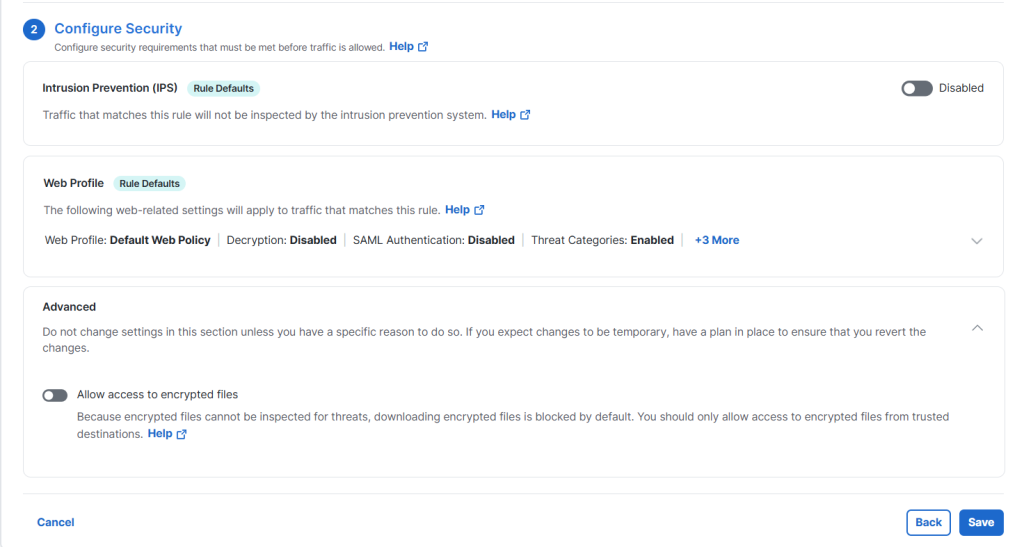
Task: Cancel the rule configuration
Action: pos(56,522)
